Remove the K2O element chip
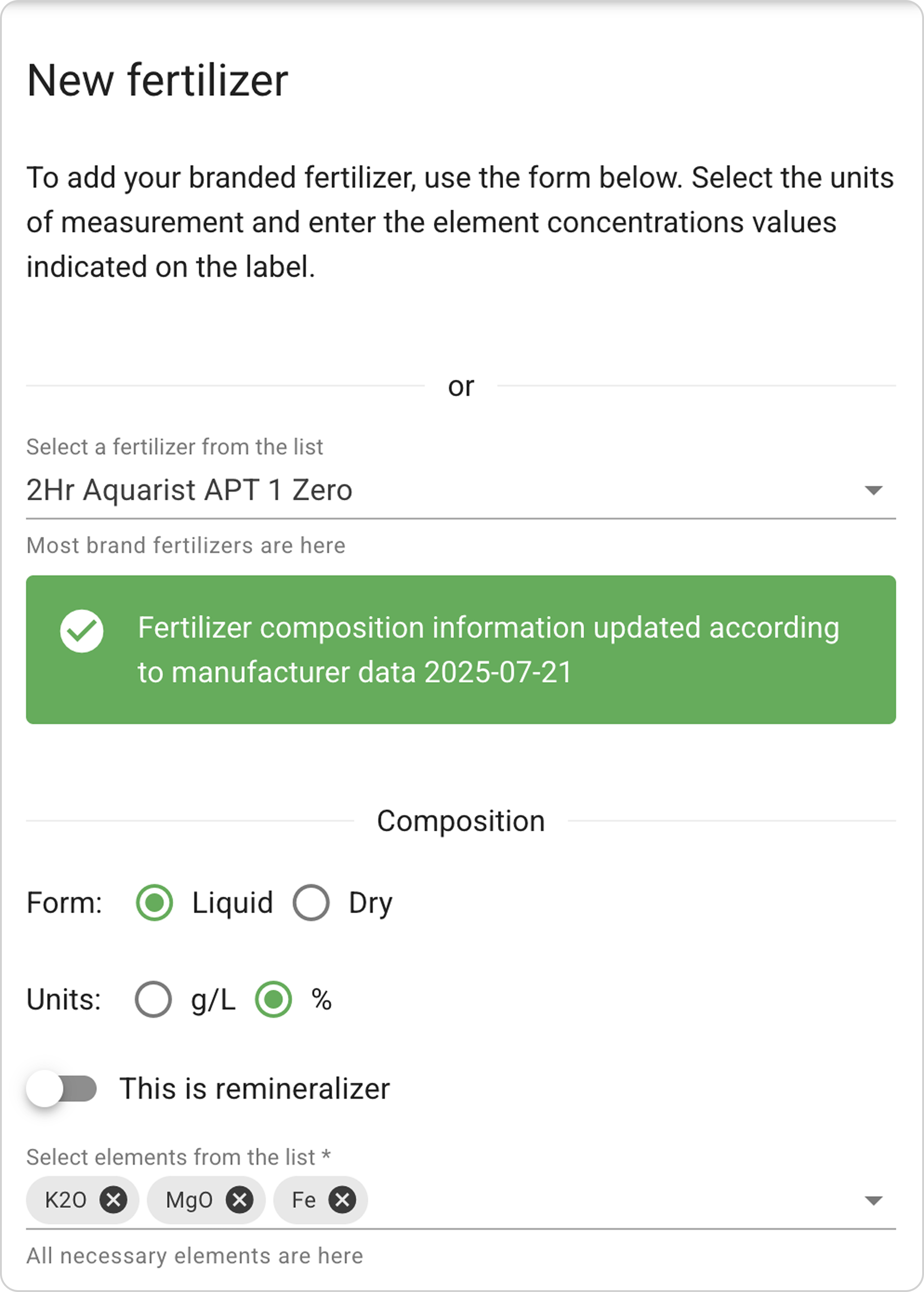This screenshot has height=1292, width=924. [113, 1200]
